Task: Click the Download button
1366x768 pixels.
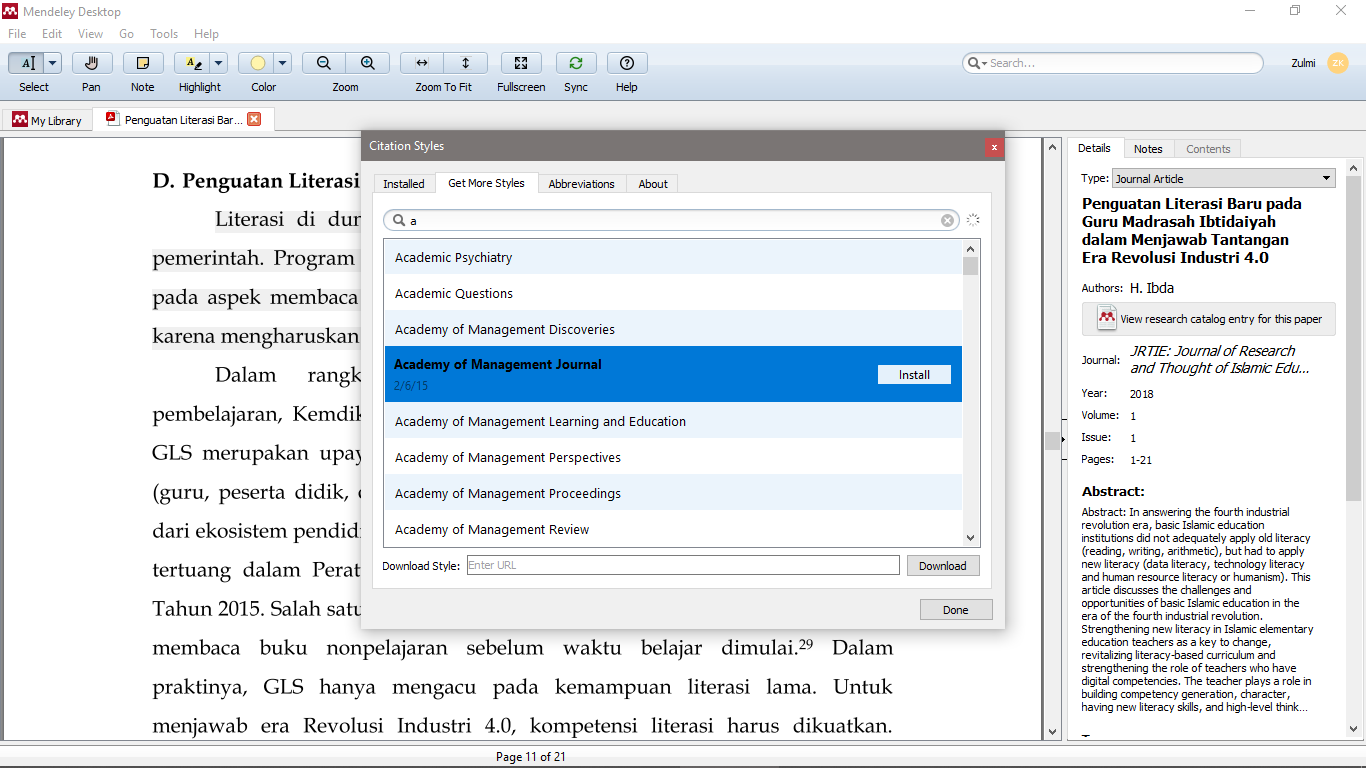Action: (943, 565)
